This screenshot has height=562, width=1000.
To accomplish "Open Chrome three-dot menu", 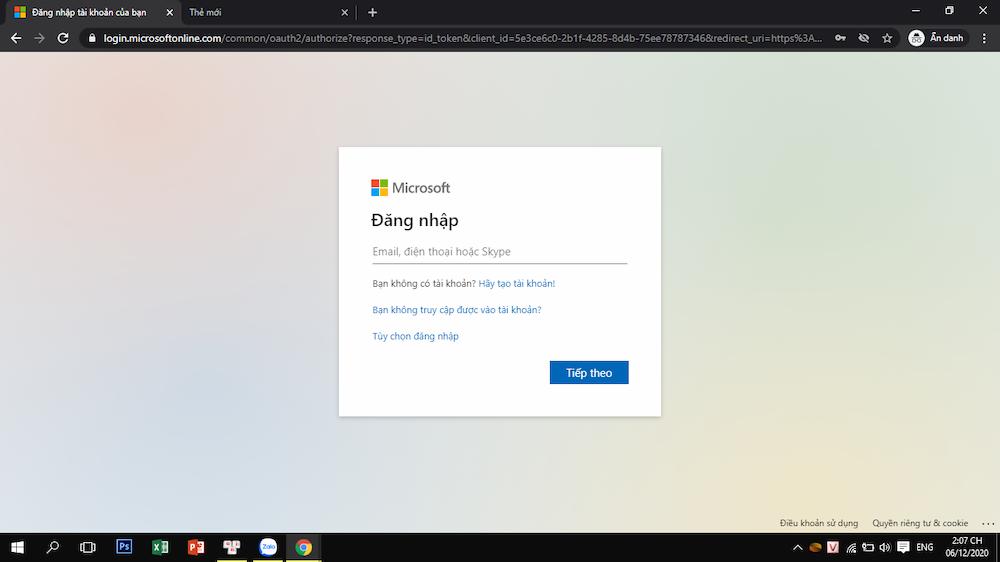I will tap(984, 38).
